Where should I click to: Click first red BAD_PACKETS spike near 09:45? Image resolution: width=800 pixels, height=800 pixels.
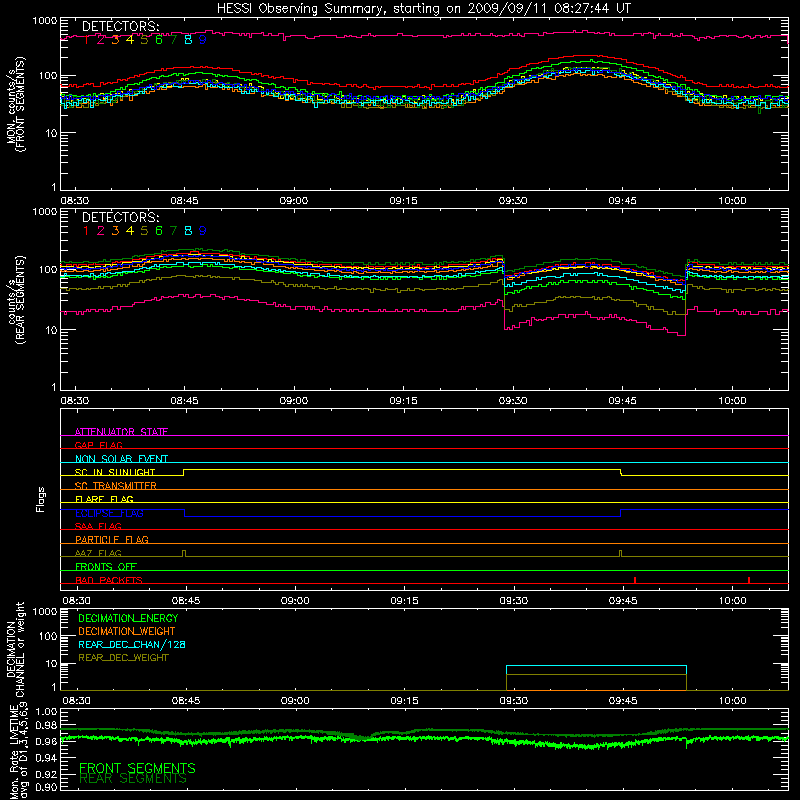(635, 580)
